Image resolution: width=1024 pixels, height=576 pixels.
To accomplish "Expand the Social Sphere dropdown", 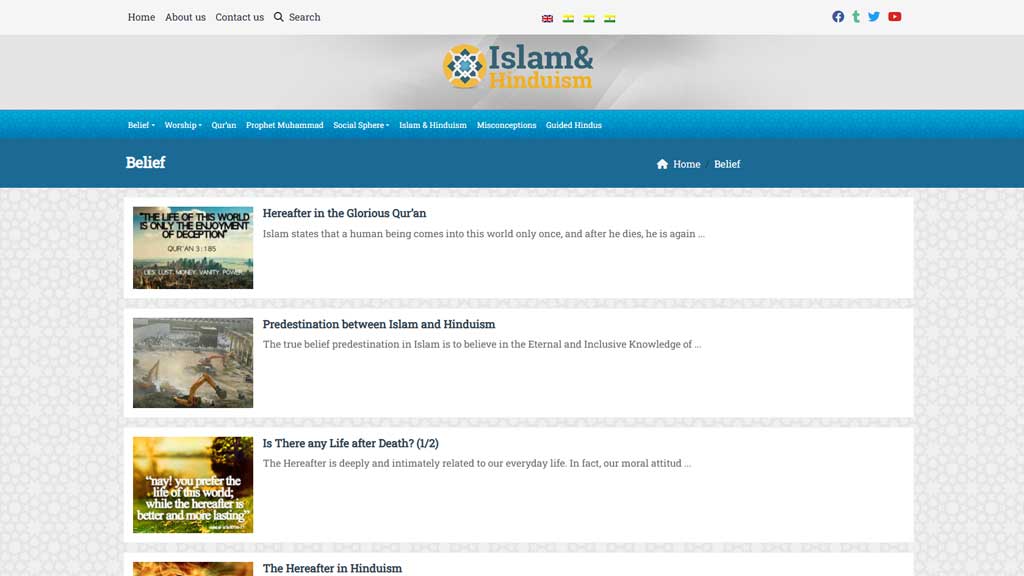I will click(x=359, y=125).
